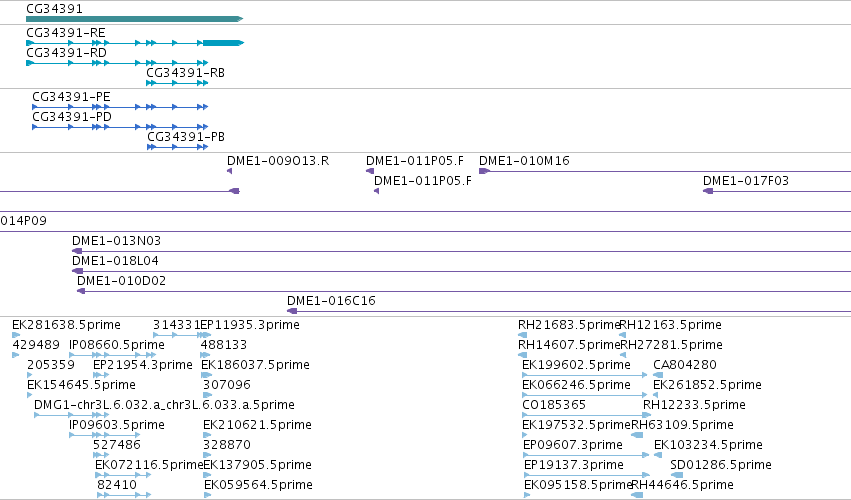
Task: Click the DME1-016C16 arrowhead
Action: pyautogui.click(x=292, y=311)
